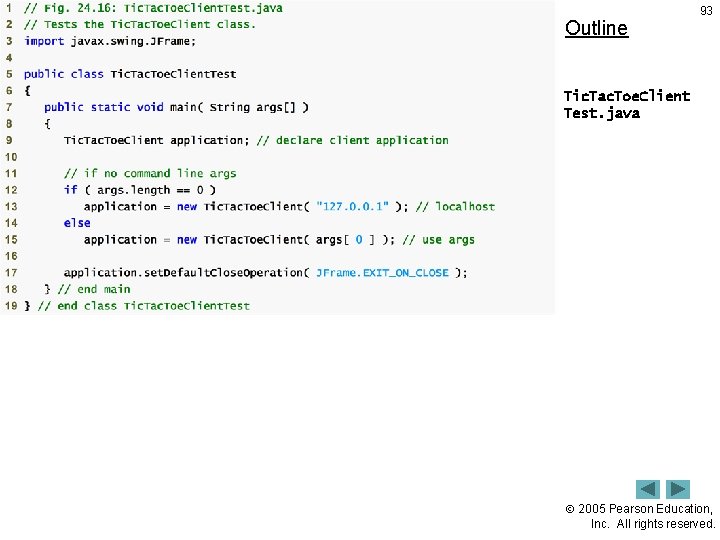Viewport: 720px width, 540px height.
Task: Click the underlined Outline heading
Action: 596,28
